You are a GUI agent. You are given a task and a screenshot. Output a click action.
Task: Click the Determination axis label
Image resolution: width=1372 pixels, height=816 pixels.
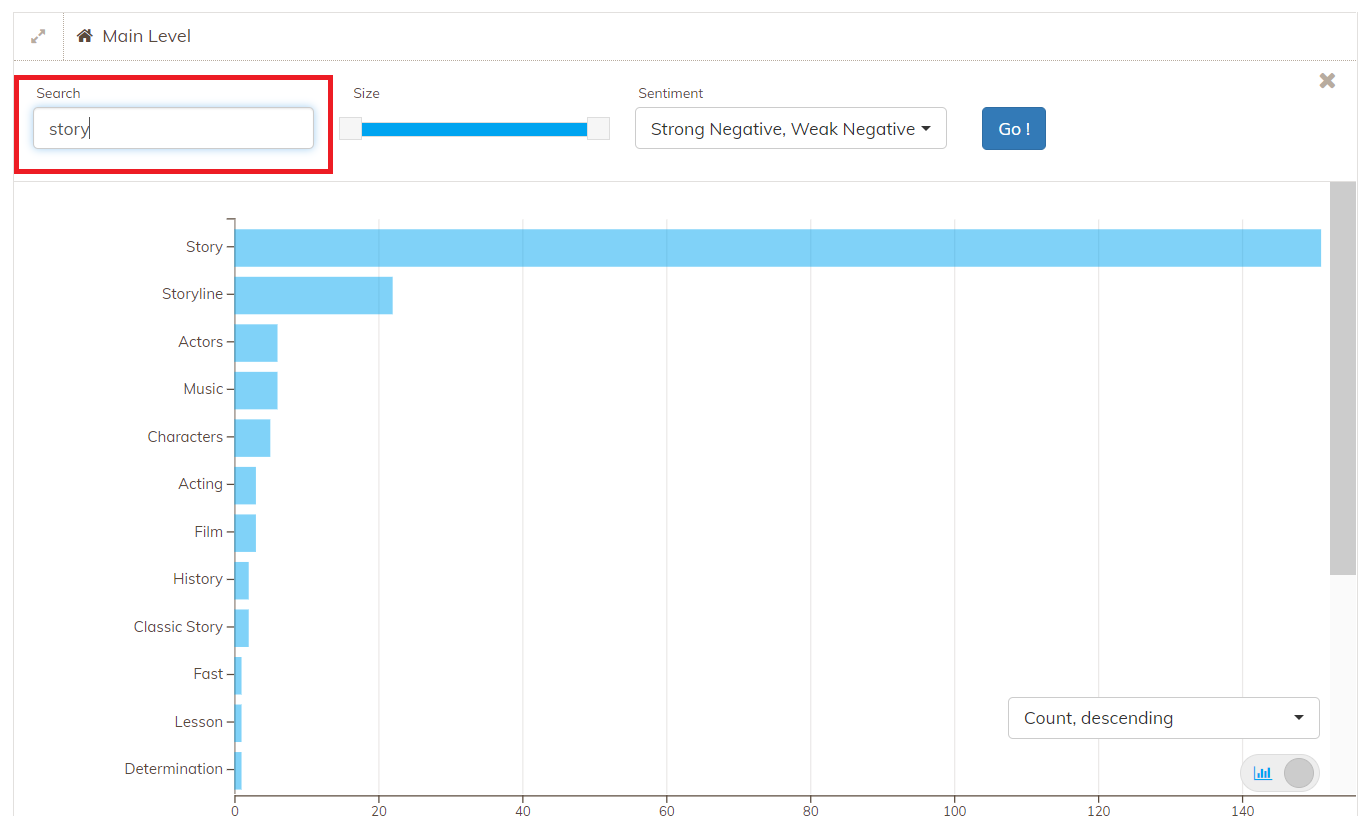pyautogui.click(x=173, y=769)
